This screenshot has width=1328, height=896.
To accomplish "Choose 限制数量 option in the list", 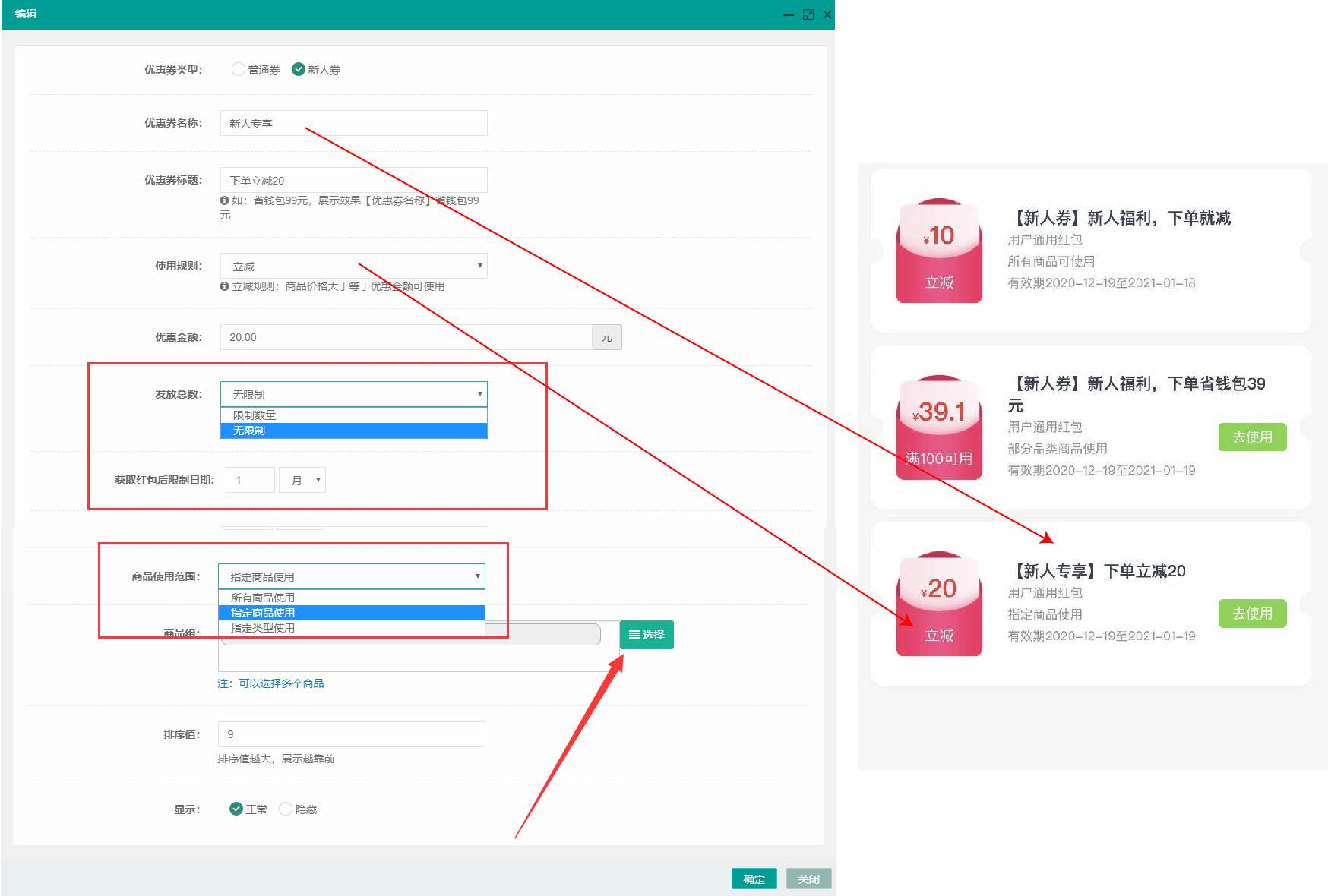I will [x=353, y=415].
